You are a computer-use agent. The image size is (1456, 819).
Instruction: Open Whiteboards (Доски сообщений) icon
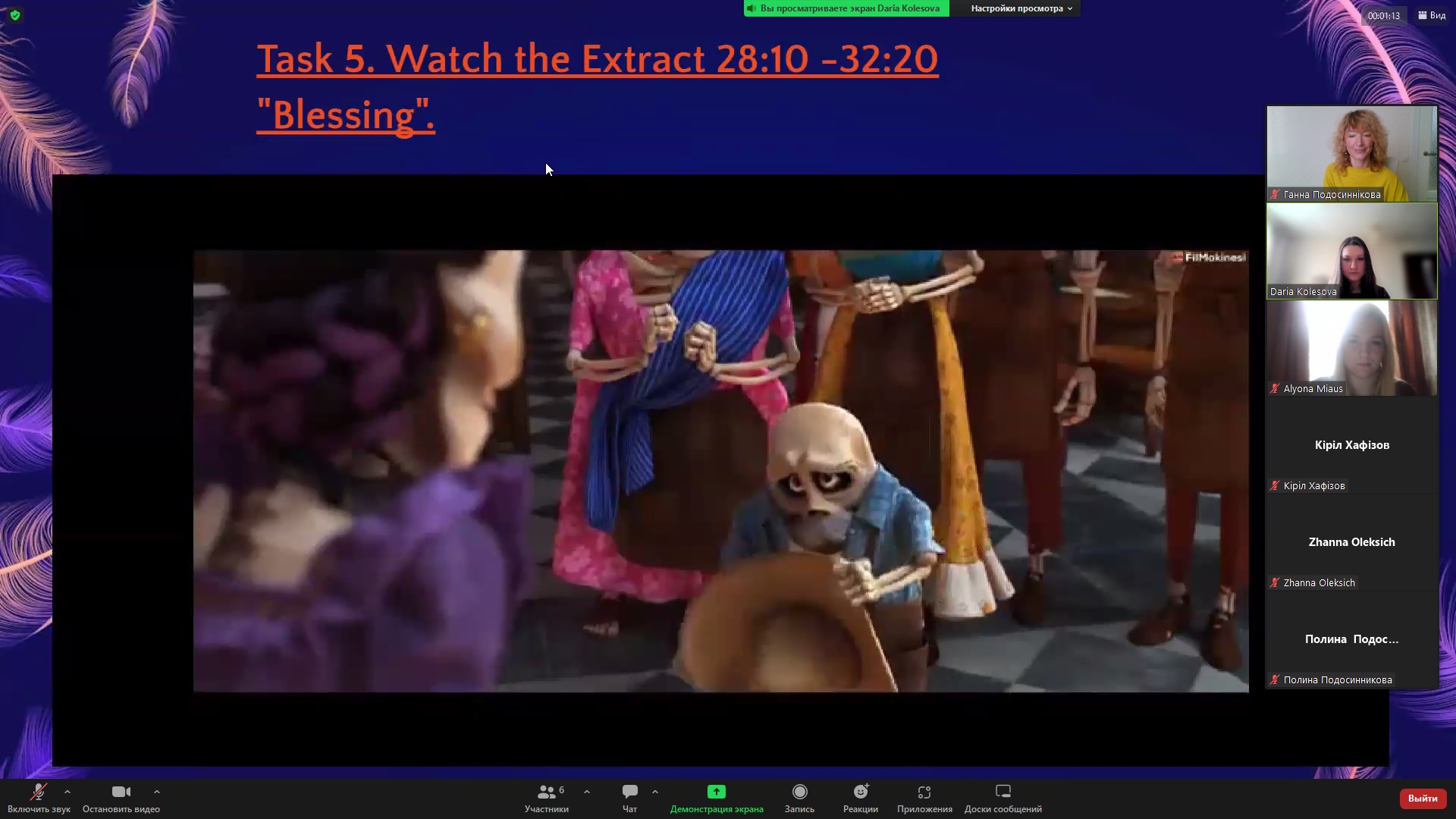(x=1003, y=792)
